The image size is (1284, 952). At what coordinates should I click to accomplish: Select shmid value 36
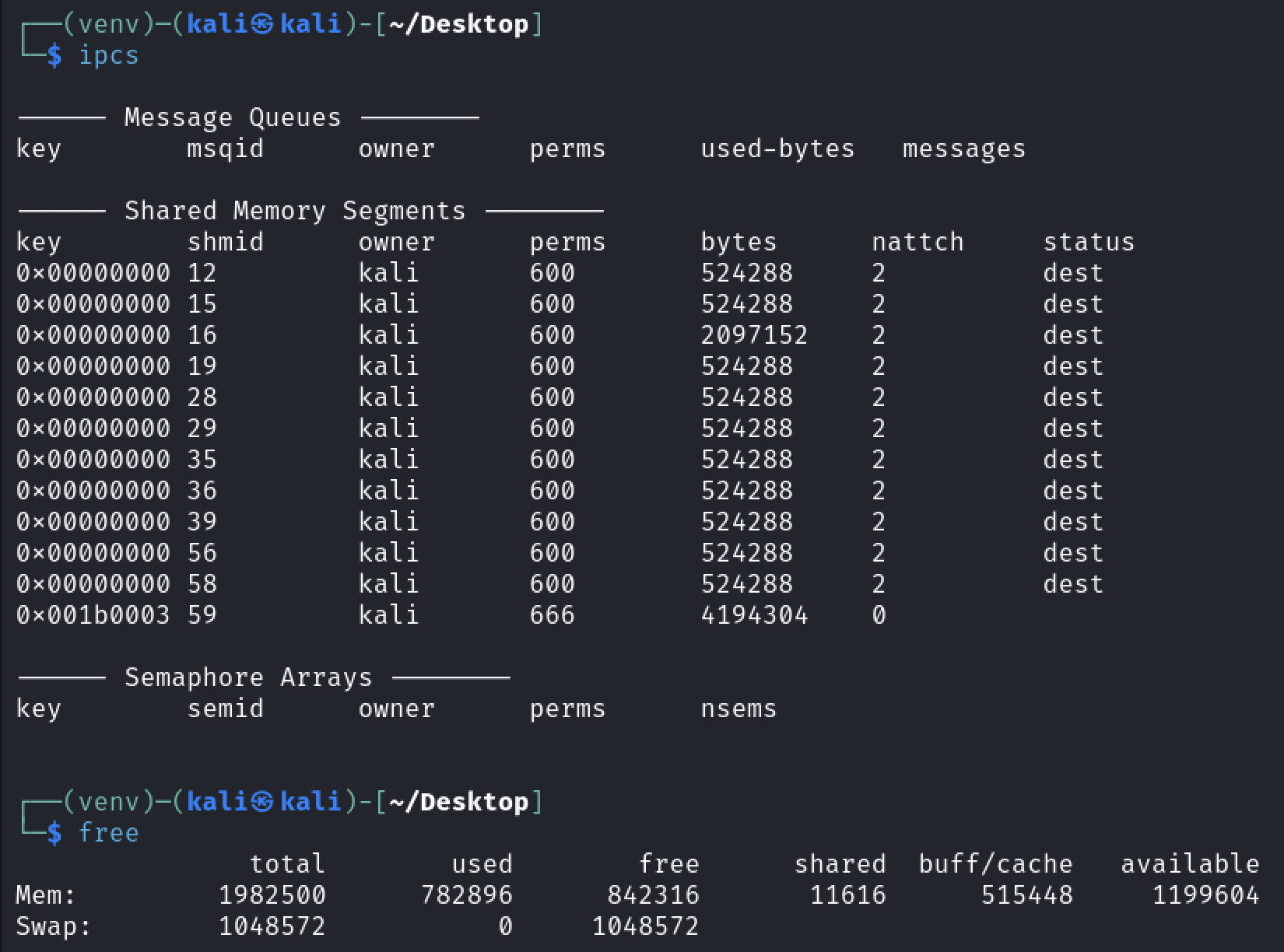(202, 491)
